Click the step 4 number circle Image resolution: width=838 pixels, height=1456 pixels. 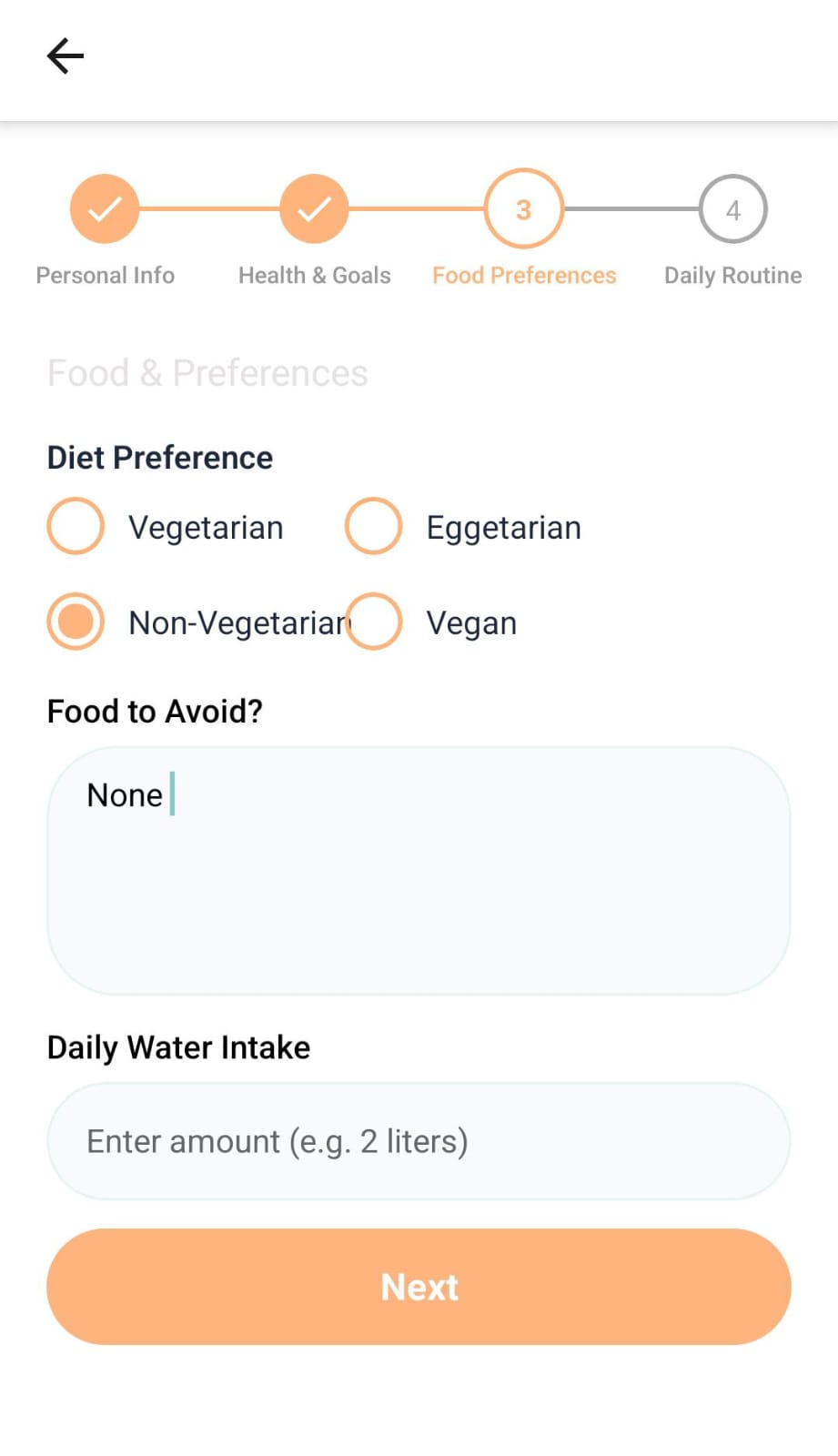[732, 209]
